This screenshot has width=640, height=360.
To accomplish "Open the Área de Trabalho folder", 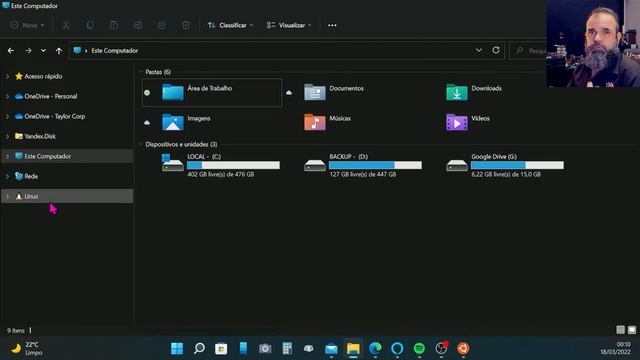I will tap(211, 93).
